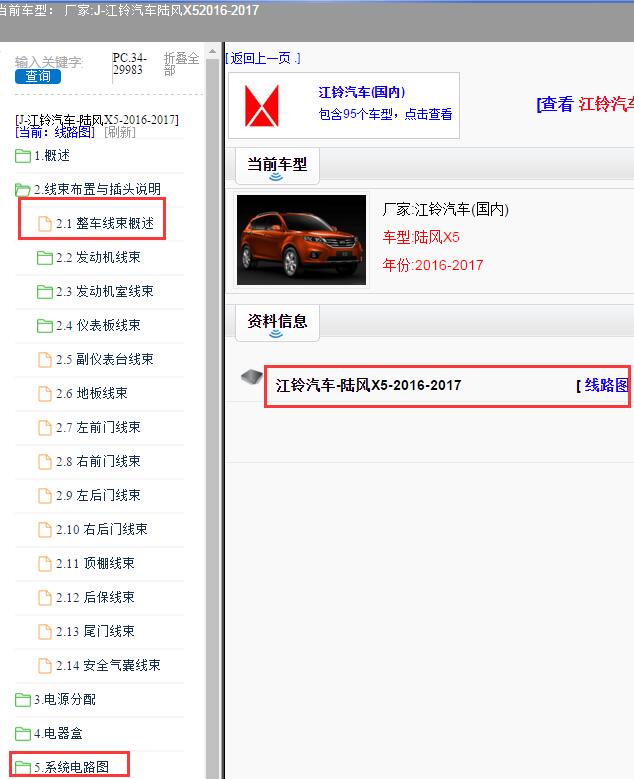Click the 返回上一页 back link
The image size is (634, 779).
[262, 59]
